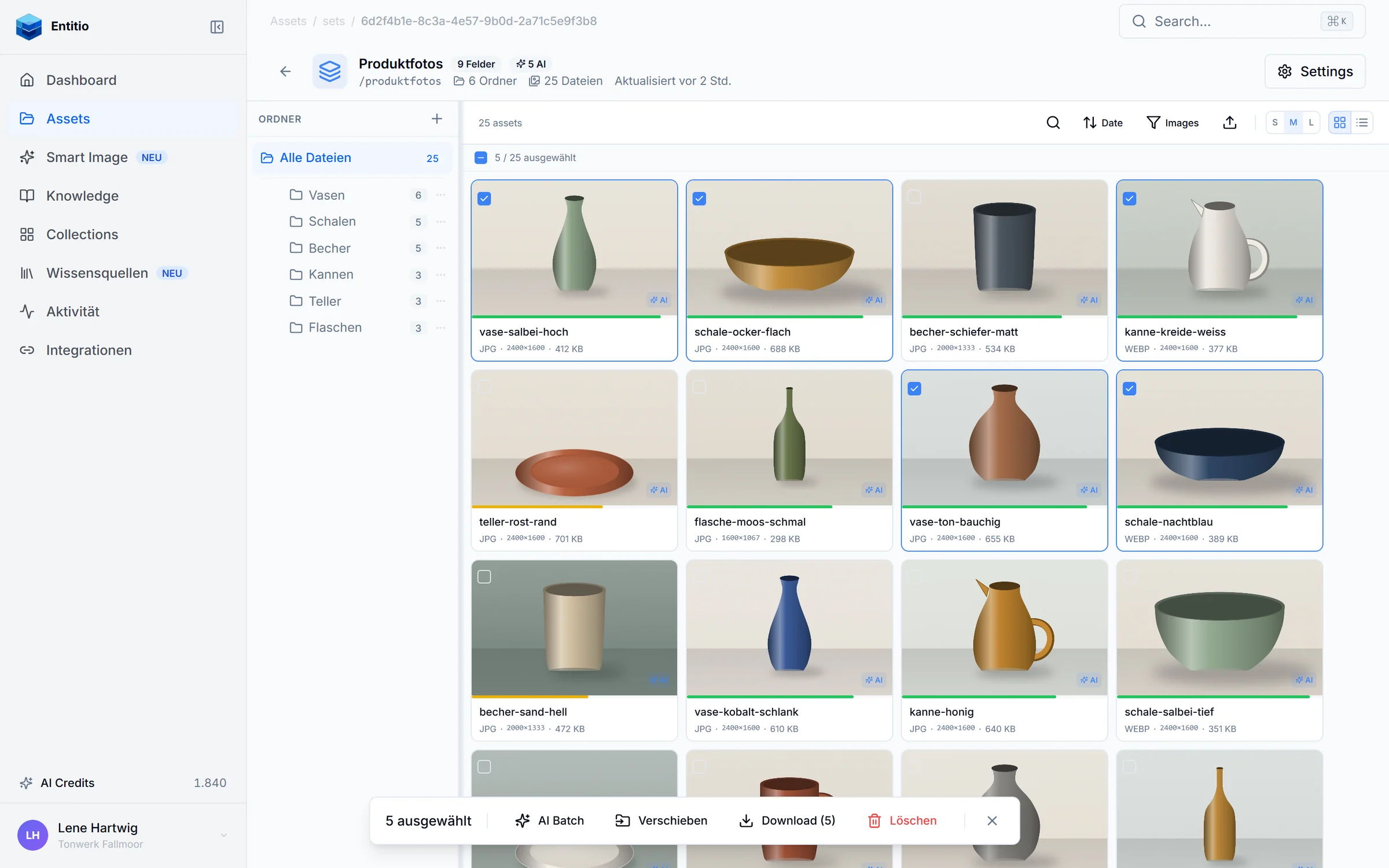The image size is (1389, 868).
Task: Go back with the arrow icon
Action: point(285,71)
